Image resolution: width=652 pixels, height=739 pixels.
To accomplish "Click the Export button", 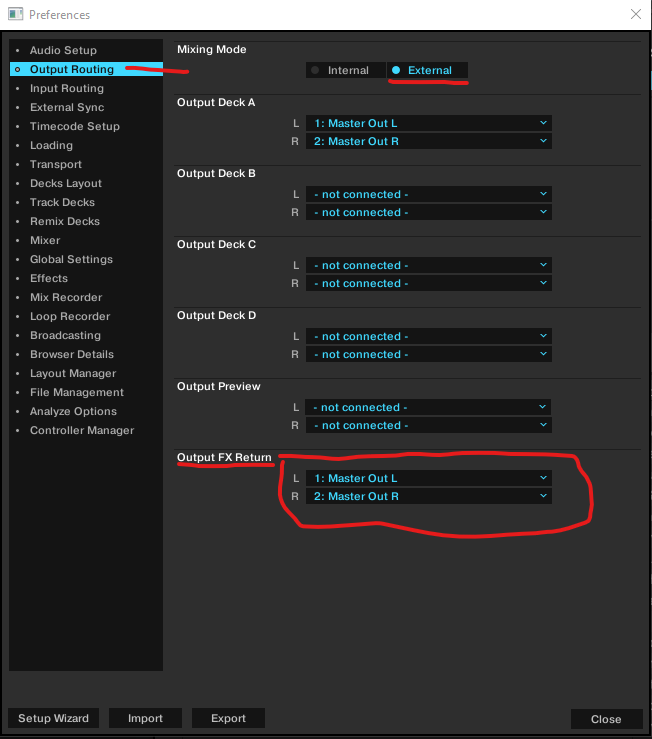I will 228,718.
